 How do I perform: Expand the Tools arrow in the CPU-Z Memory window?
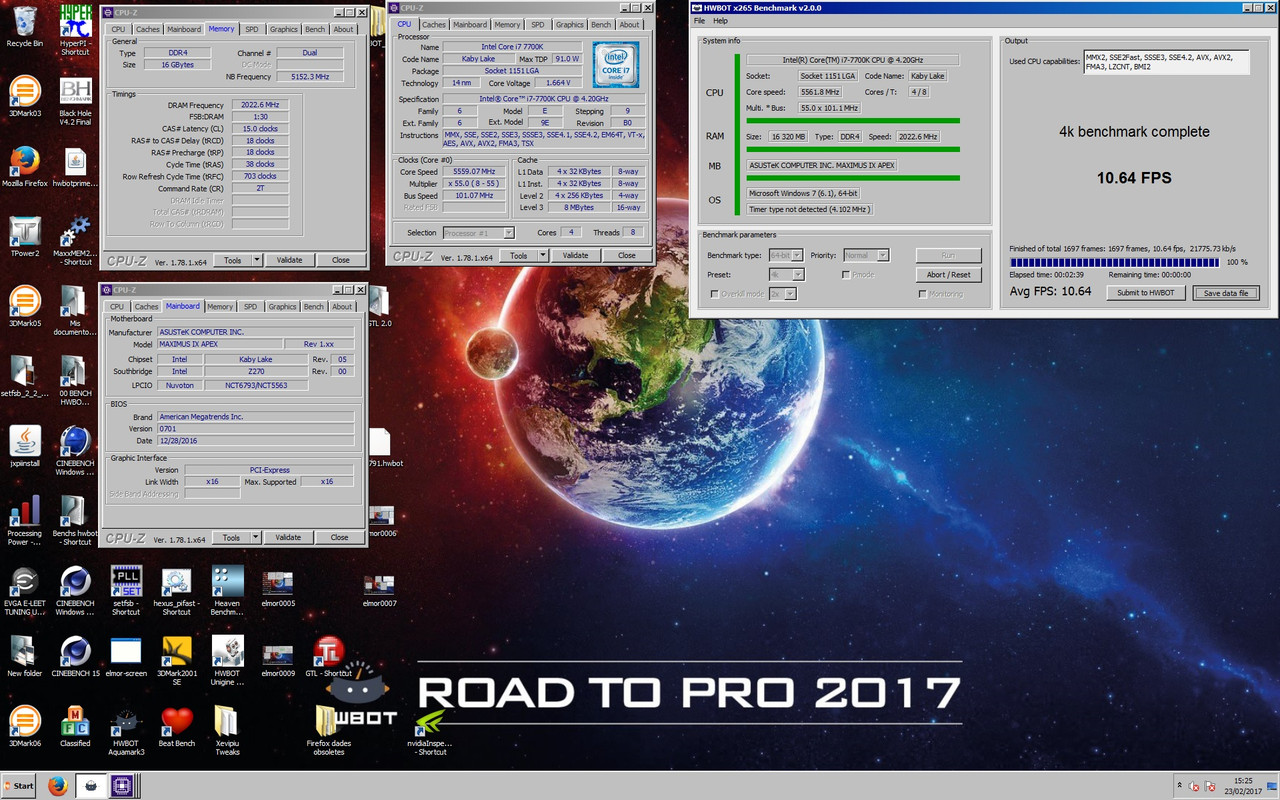pos(257,260)
